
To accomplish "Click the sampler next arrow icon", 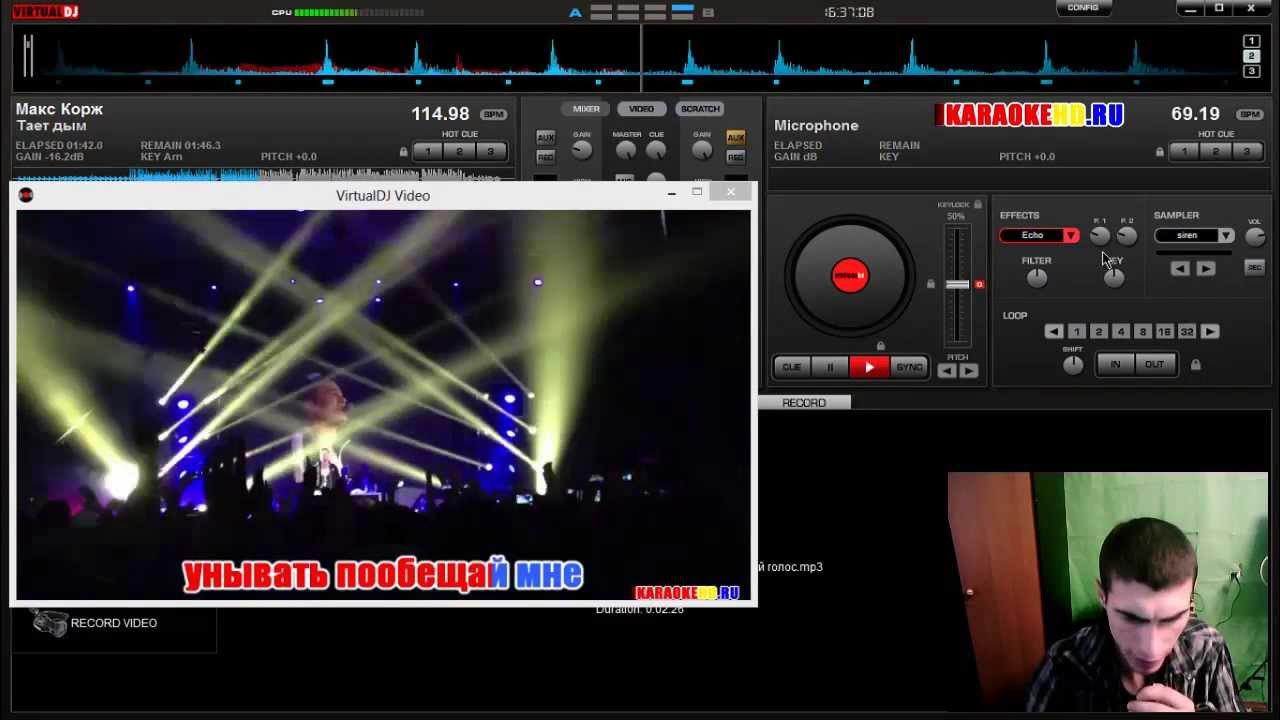I will 1206,268.
